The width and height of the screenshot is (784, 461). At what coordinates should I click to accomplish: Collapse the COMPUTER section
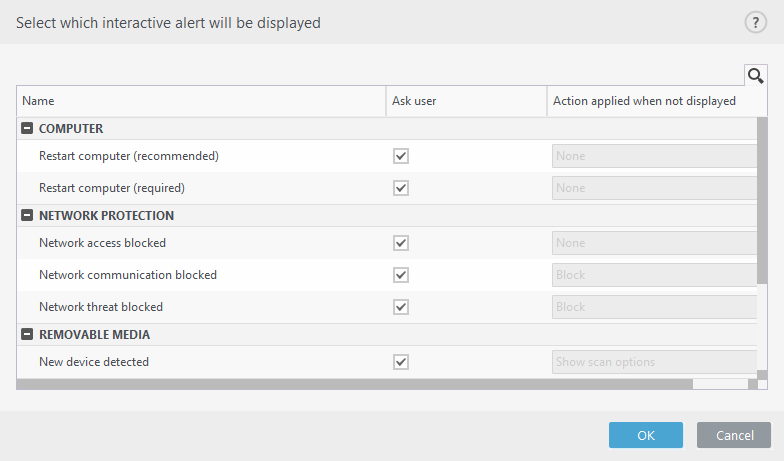[x=27, y=128]
